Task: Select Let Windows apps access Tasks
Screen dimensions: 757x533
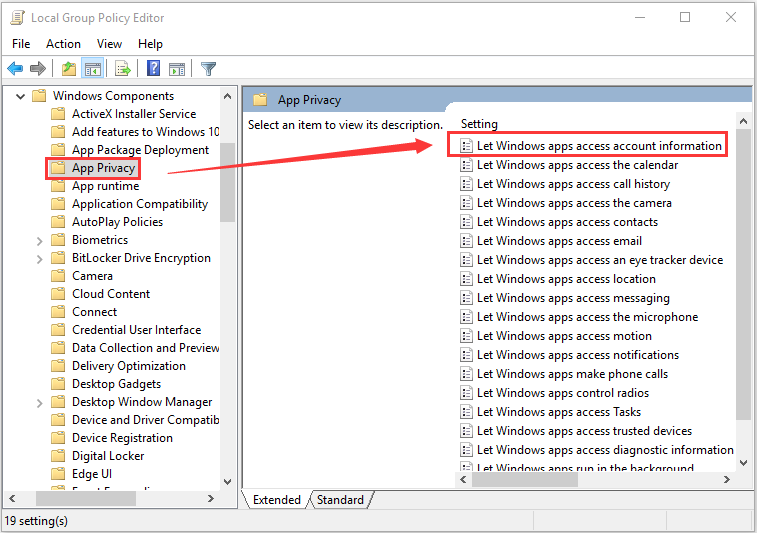Action: [559, 412]
